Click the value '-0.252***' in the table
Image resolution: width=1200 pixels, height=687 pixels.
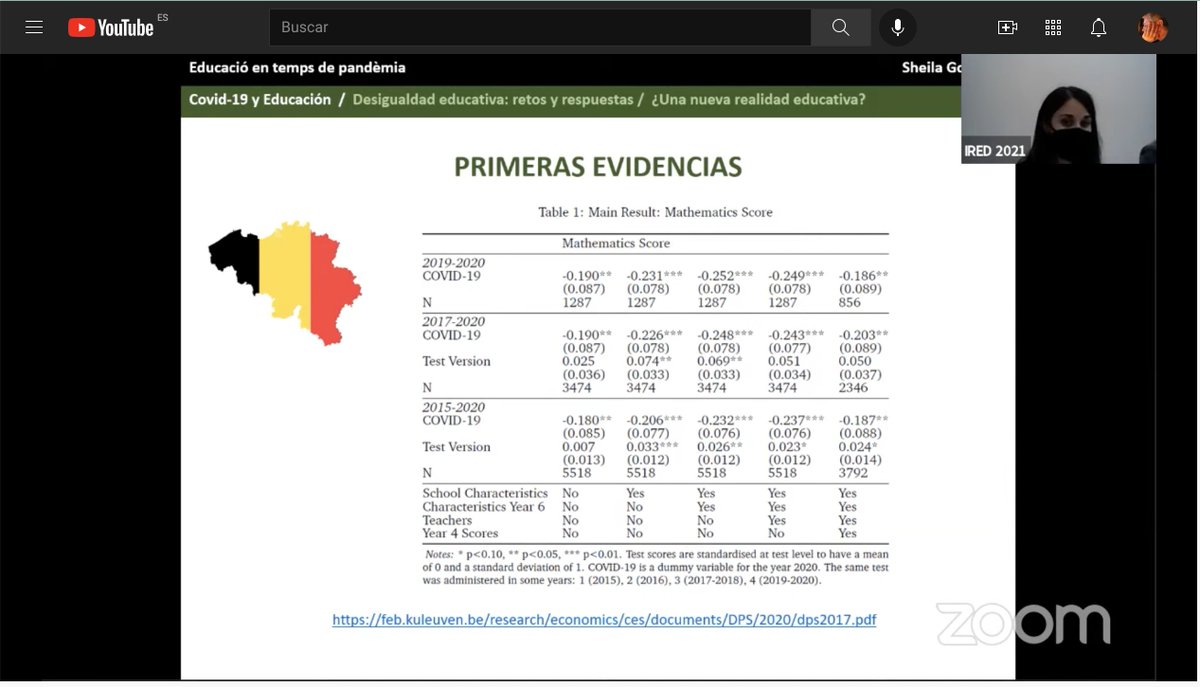click(725, 276)
